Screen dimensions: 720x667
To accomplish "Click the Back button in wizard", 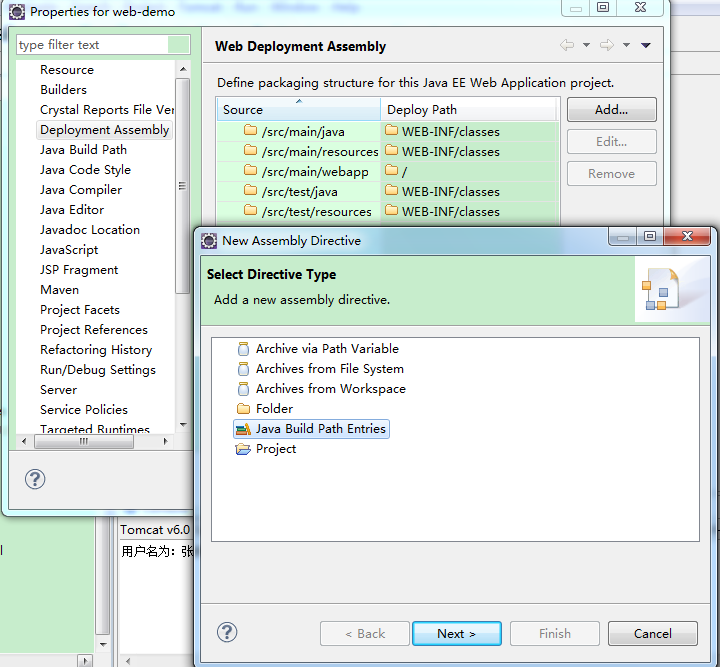I will pyautogui.click(x=365, y=633).
